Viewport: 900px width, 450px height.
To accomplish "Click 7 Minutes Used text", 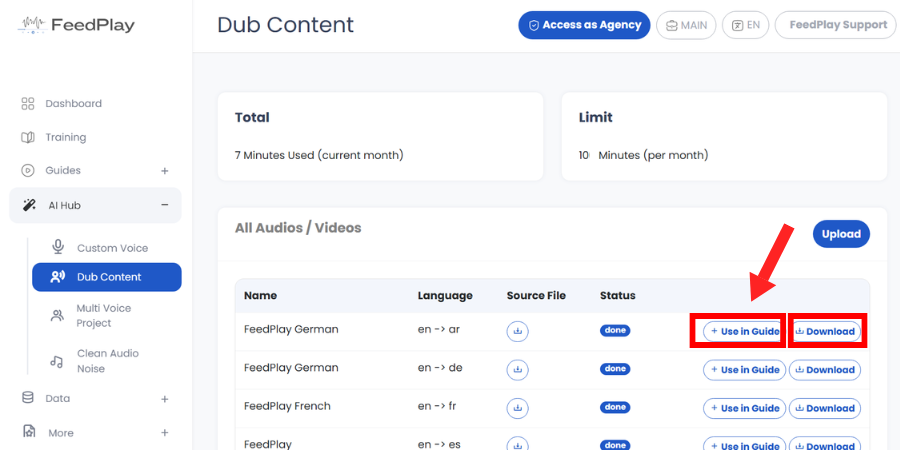I will point(319,155).
